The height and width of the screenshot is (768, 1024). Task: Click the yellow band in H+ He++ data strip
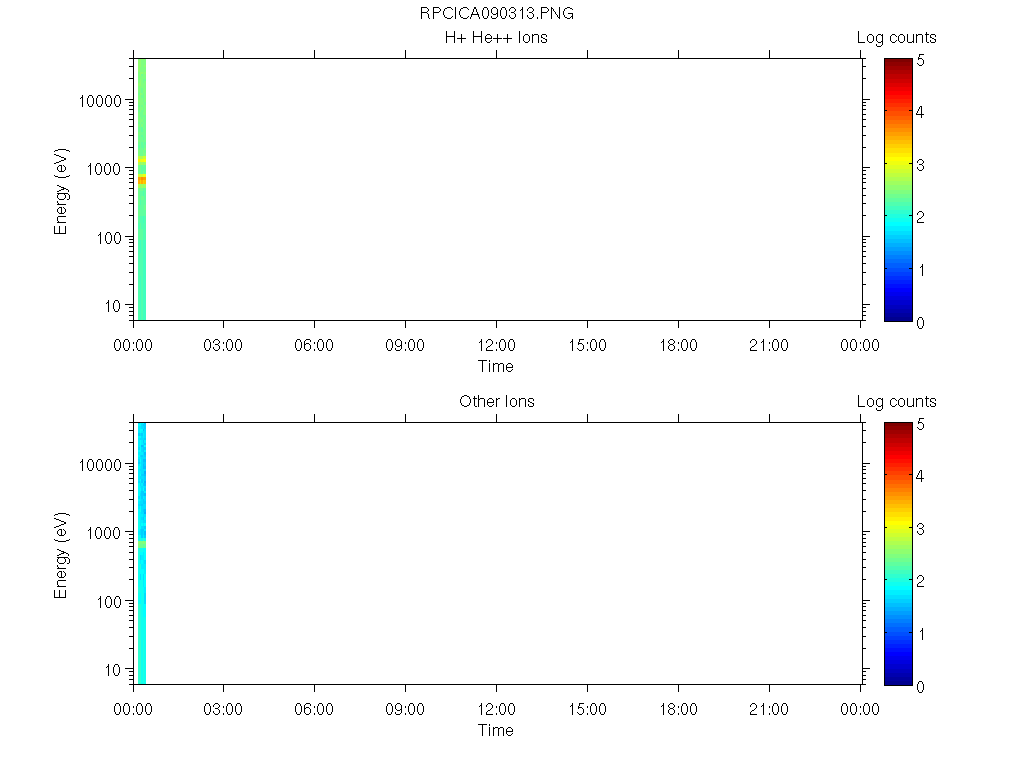coord(142,159)
